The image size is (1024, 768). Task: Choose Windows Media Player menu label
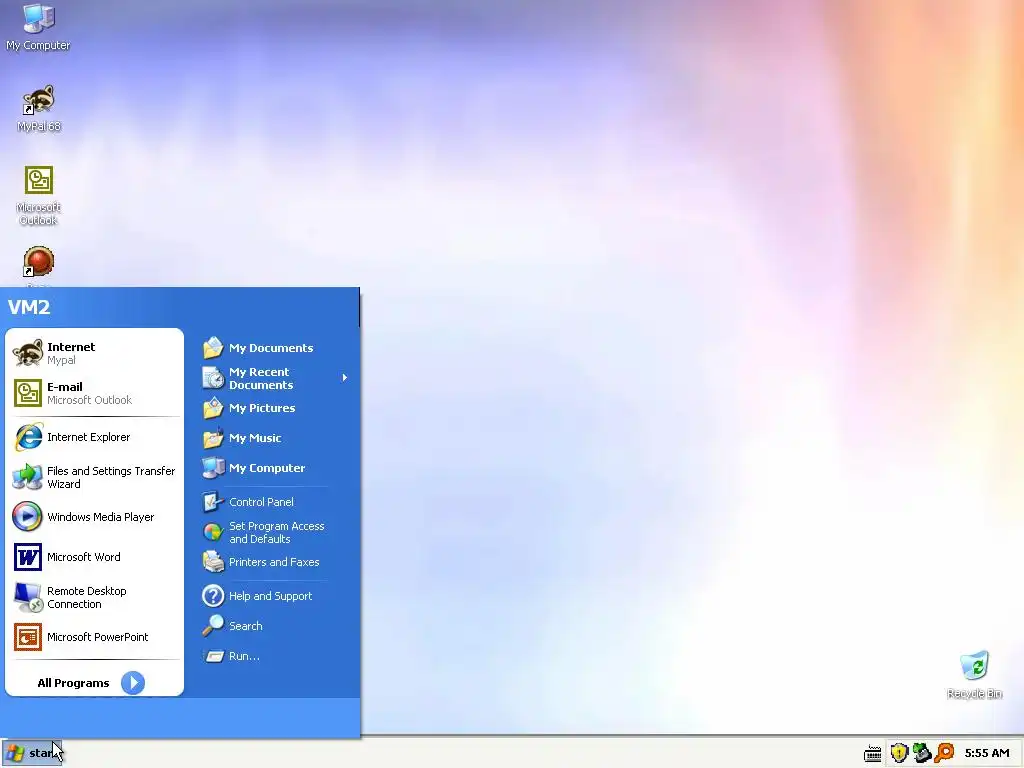point(101,517)
